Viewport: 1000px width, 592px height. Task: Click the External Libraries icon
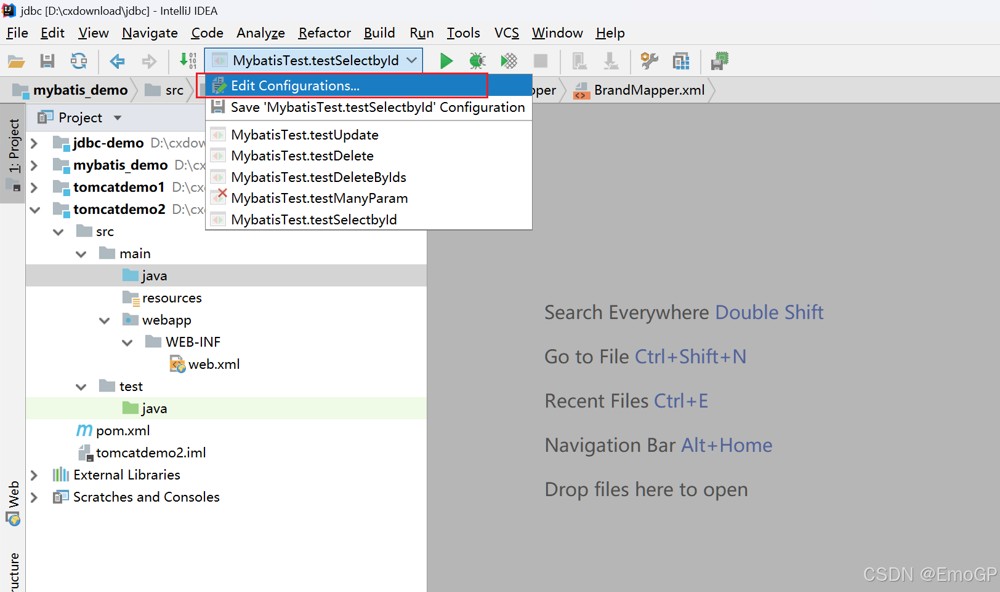61,475
